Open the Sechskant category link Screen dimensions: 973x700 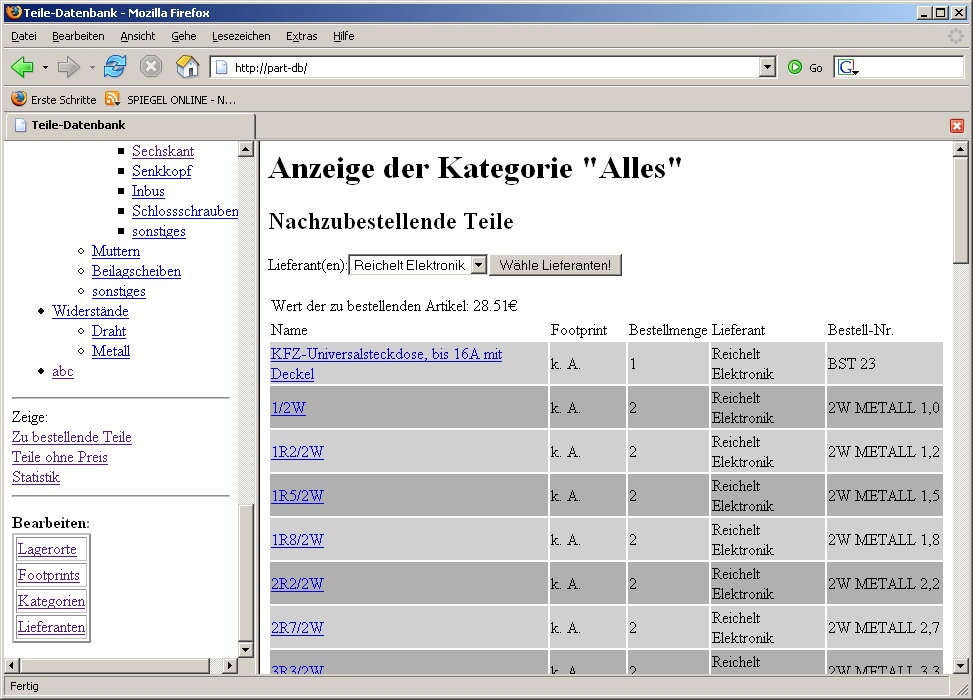tap(163, 151)
